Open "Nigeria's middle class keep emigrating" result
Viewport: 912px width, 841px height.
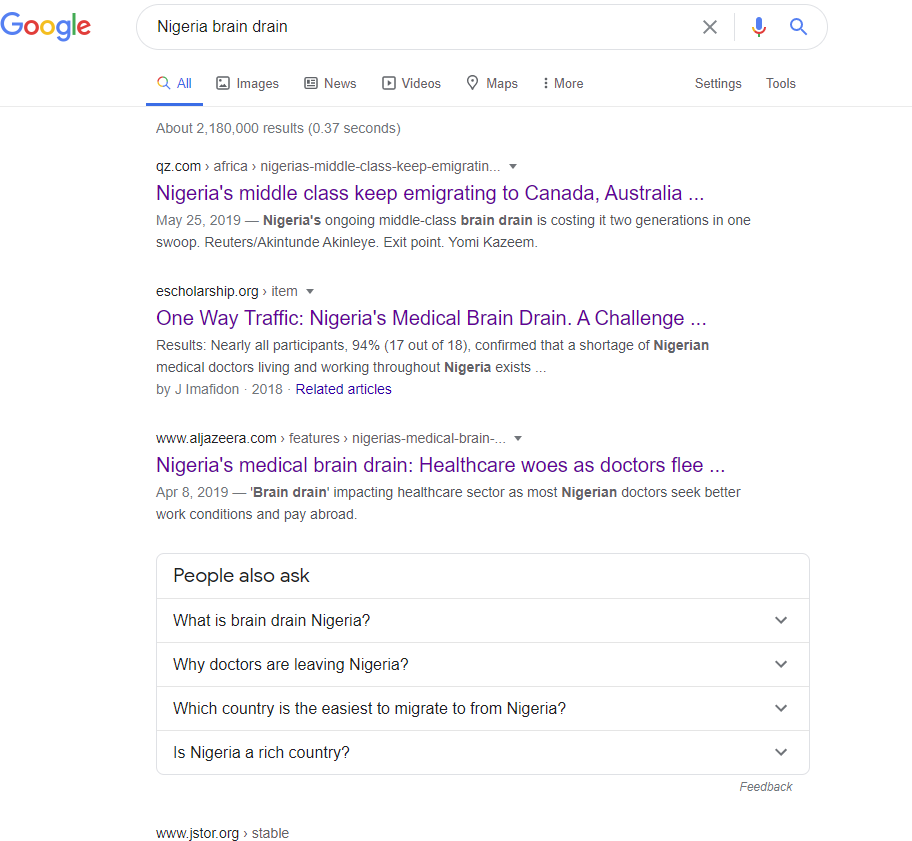click(x=430, y=193)
